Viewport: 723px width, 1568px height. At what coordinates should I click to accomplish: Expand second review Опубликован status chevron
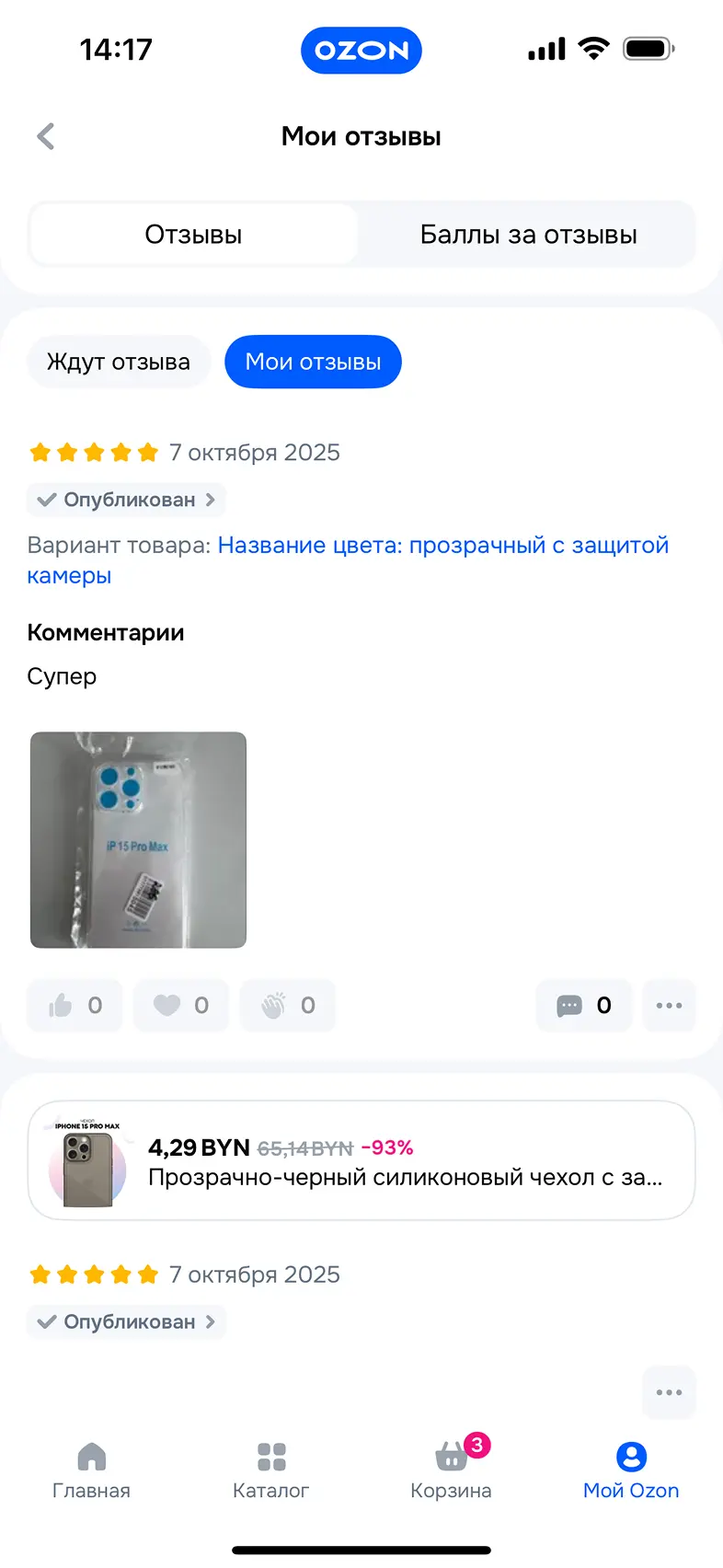(127, 1321)
